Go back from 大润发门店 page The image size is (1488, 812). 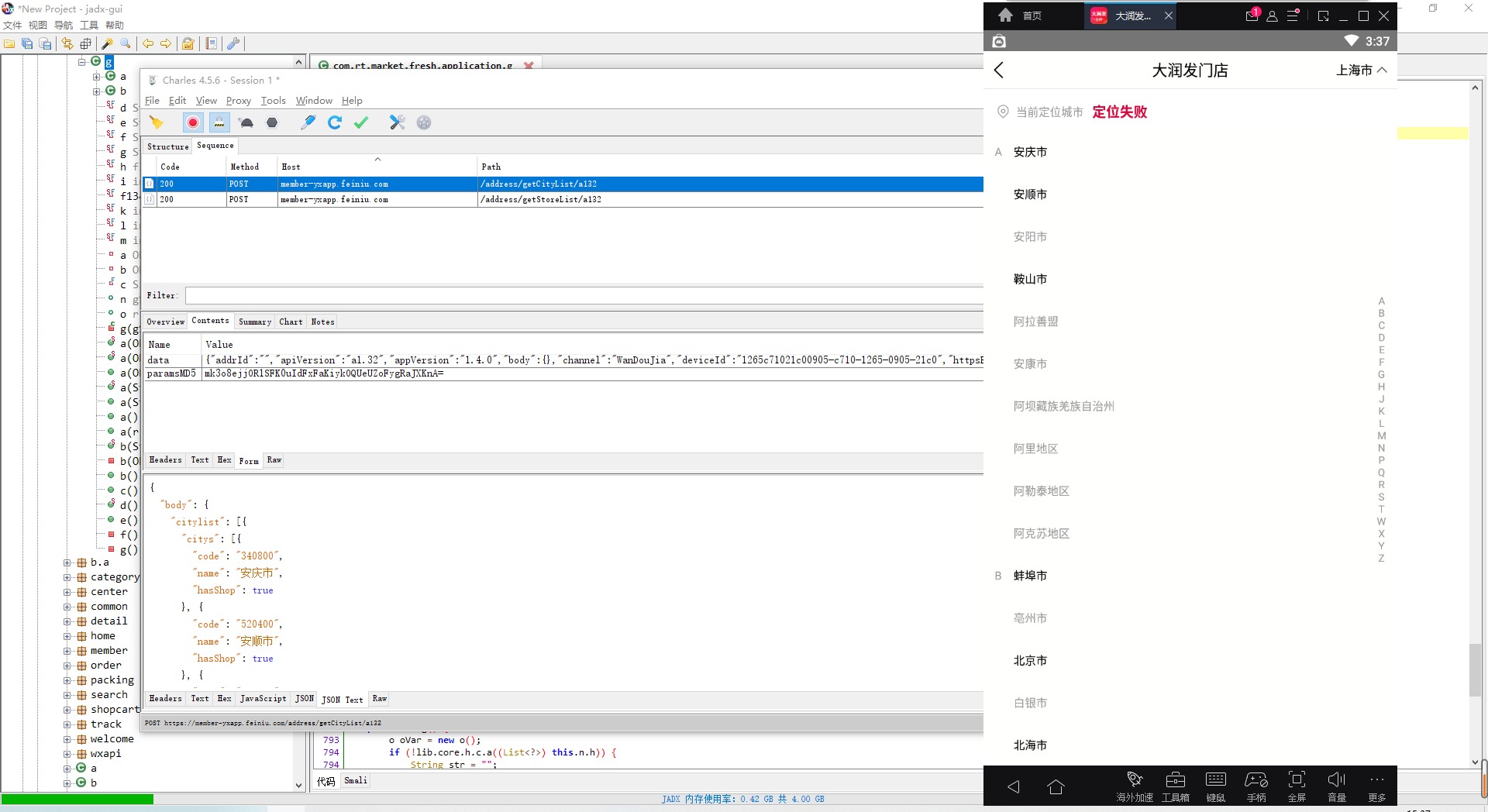click(x=999, y=71)
